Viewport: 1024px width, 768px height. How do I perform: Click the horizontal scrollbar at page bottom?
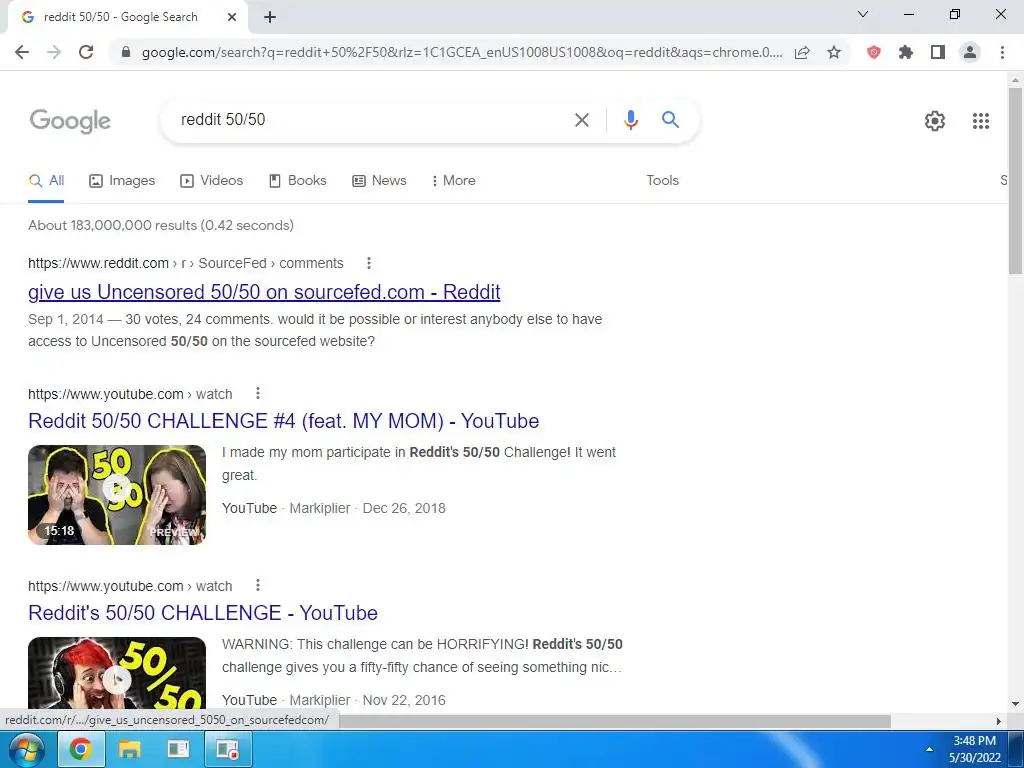[x=614, y=721]
